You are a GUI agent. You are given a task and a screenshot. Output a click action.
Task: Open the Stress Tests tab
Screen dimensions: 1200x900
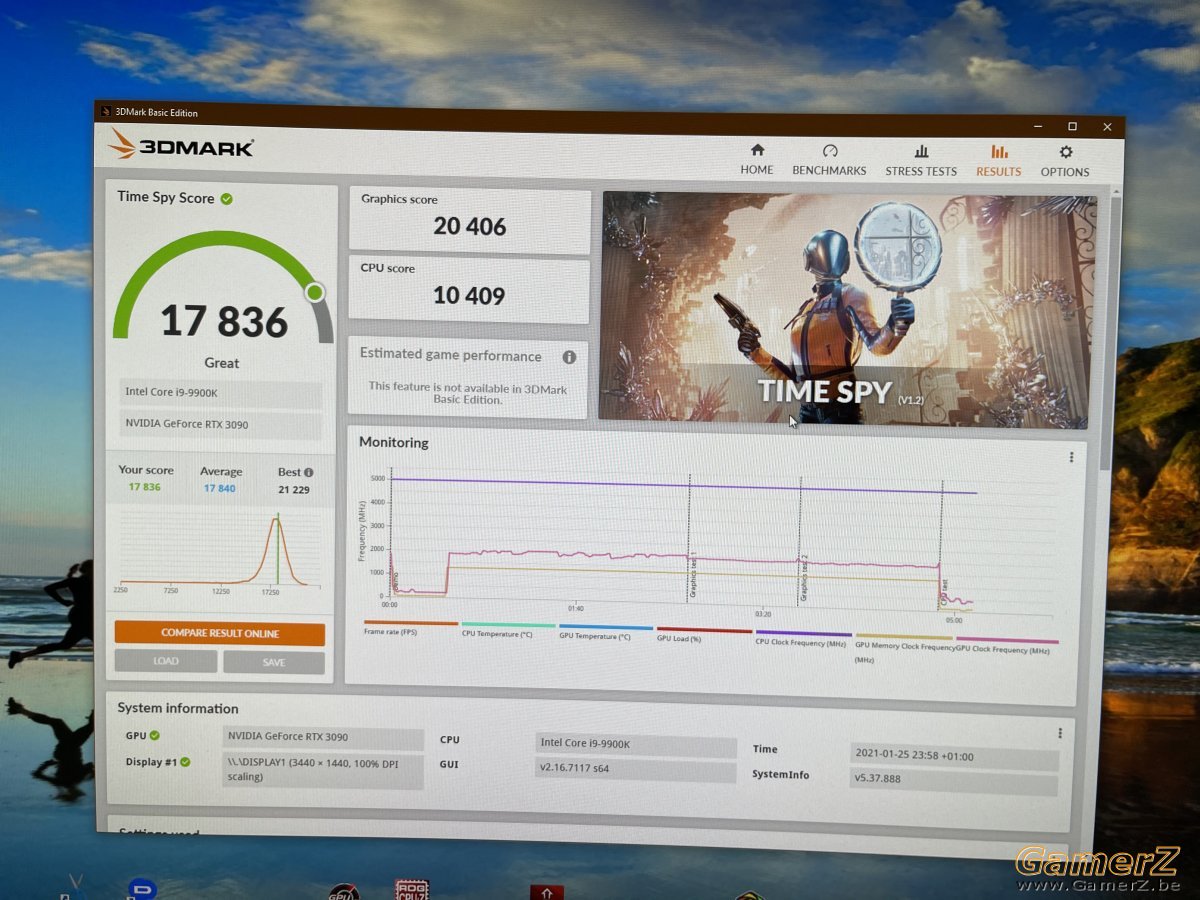click(921, 161)
